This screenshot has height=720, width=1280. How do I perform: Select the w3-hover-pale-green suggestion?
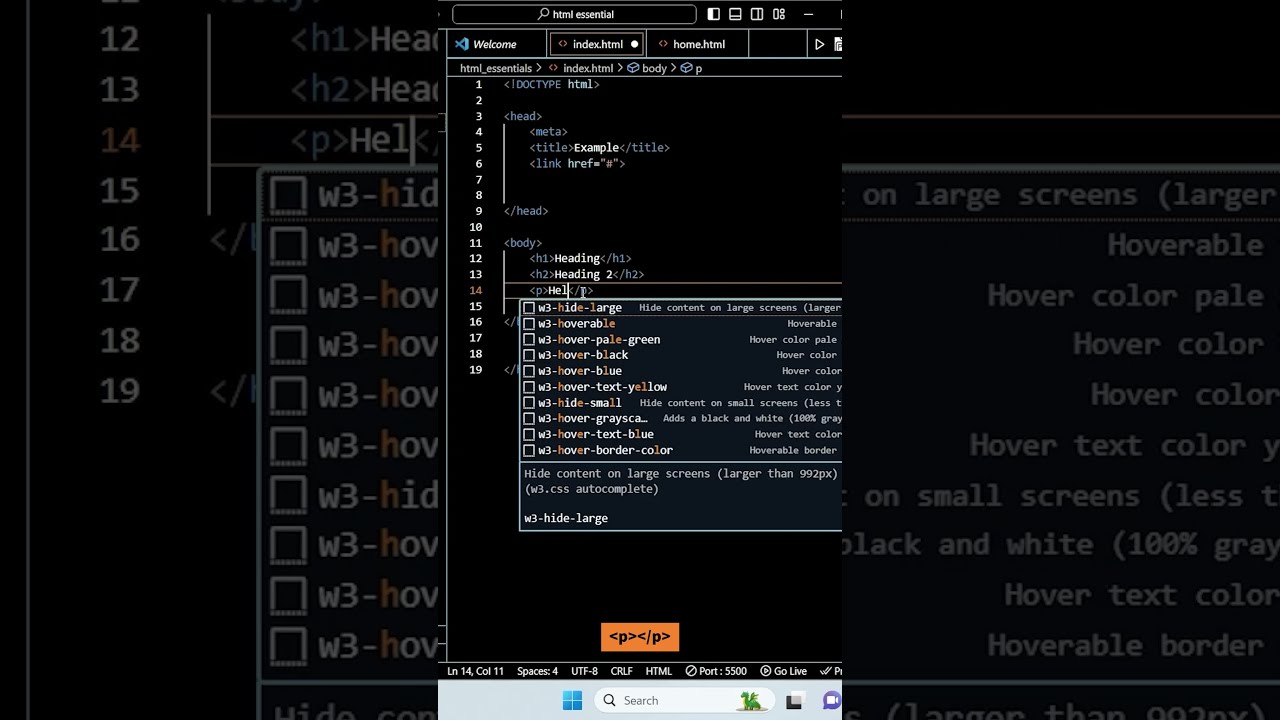[681, 339]
